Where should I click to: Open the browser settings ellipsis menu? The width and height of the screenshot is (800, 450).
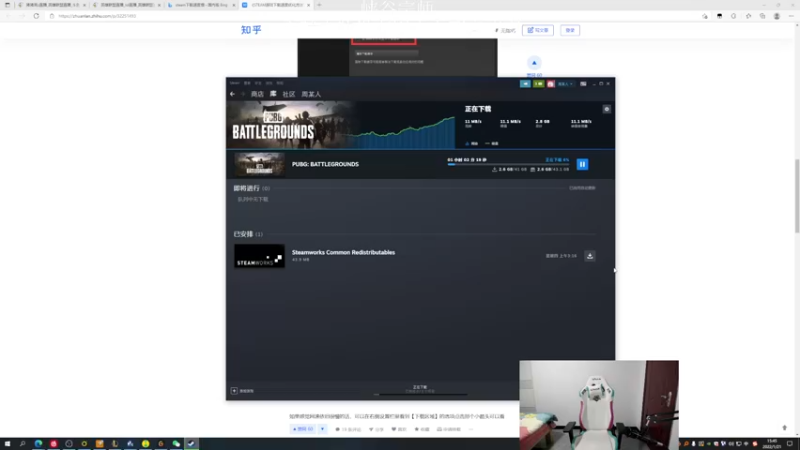coord(791,16)
